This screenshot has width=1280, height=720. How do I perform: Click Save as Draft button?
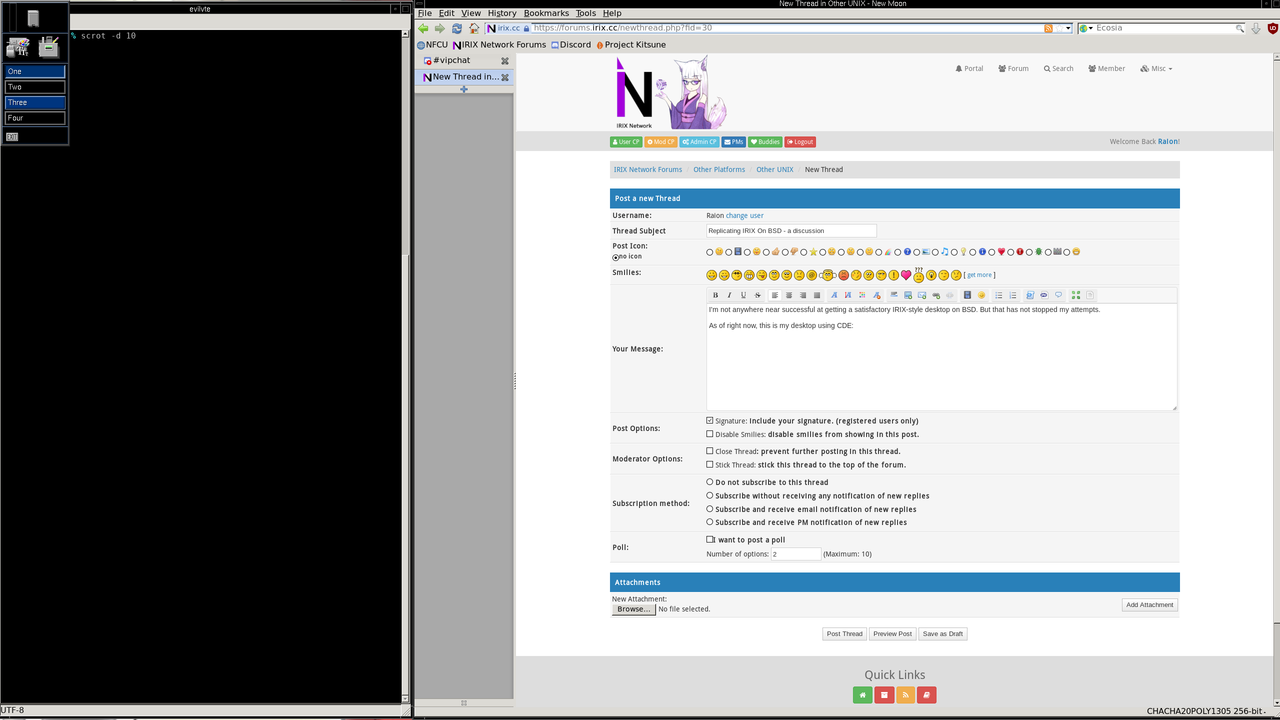click(x=943, y=634)
